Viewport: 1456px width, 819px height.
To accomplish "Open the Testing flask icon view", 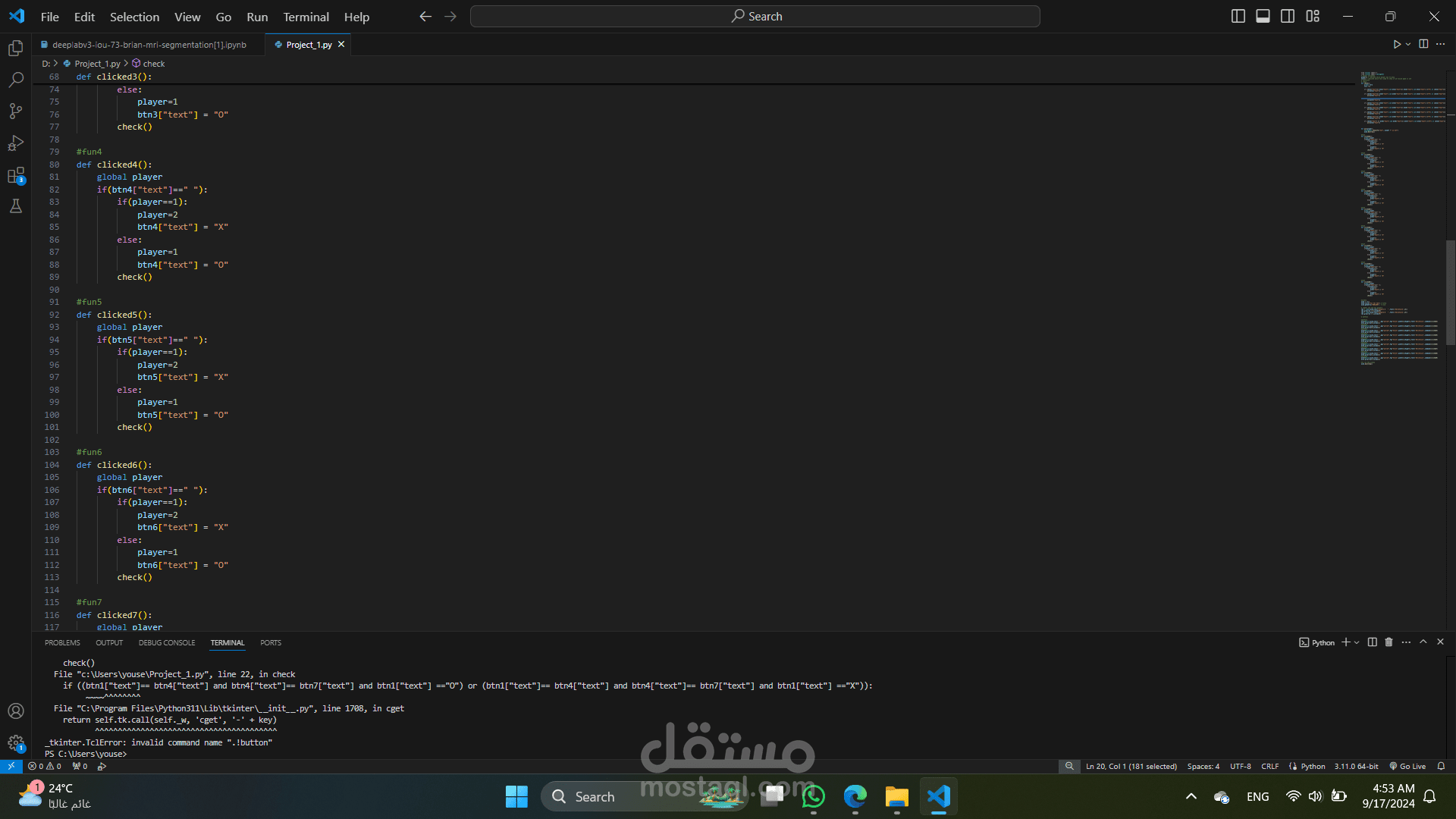I will click(16, 206).
